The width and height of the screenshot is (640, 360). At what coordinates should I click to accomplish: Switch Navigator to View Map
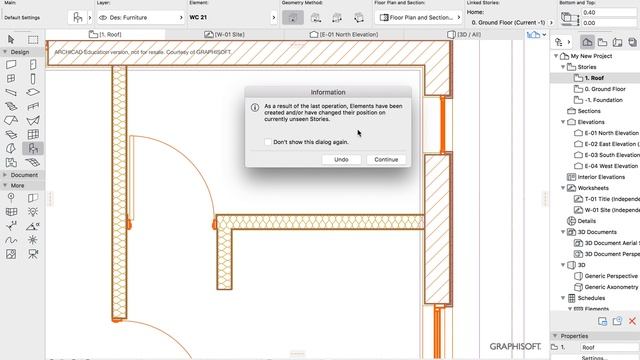[602, 42]
